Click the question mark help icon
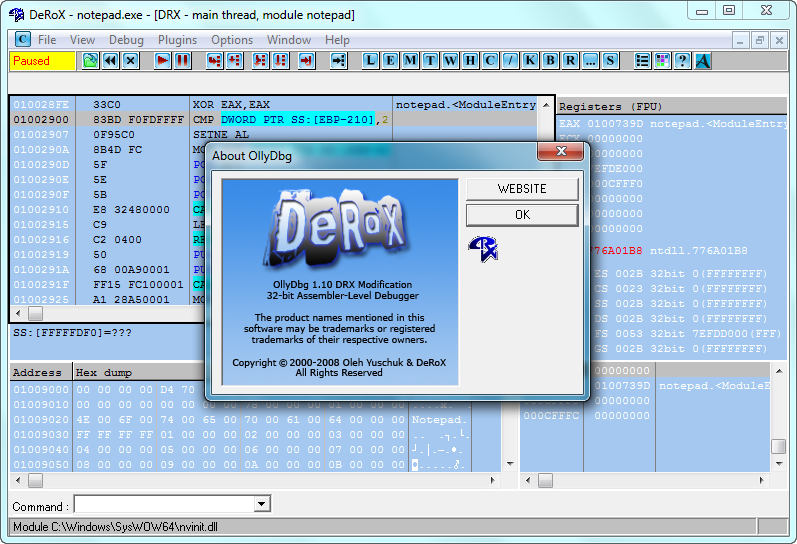The image size is (797, 544). pyautogui.click(x=683, y=61)
